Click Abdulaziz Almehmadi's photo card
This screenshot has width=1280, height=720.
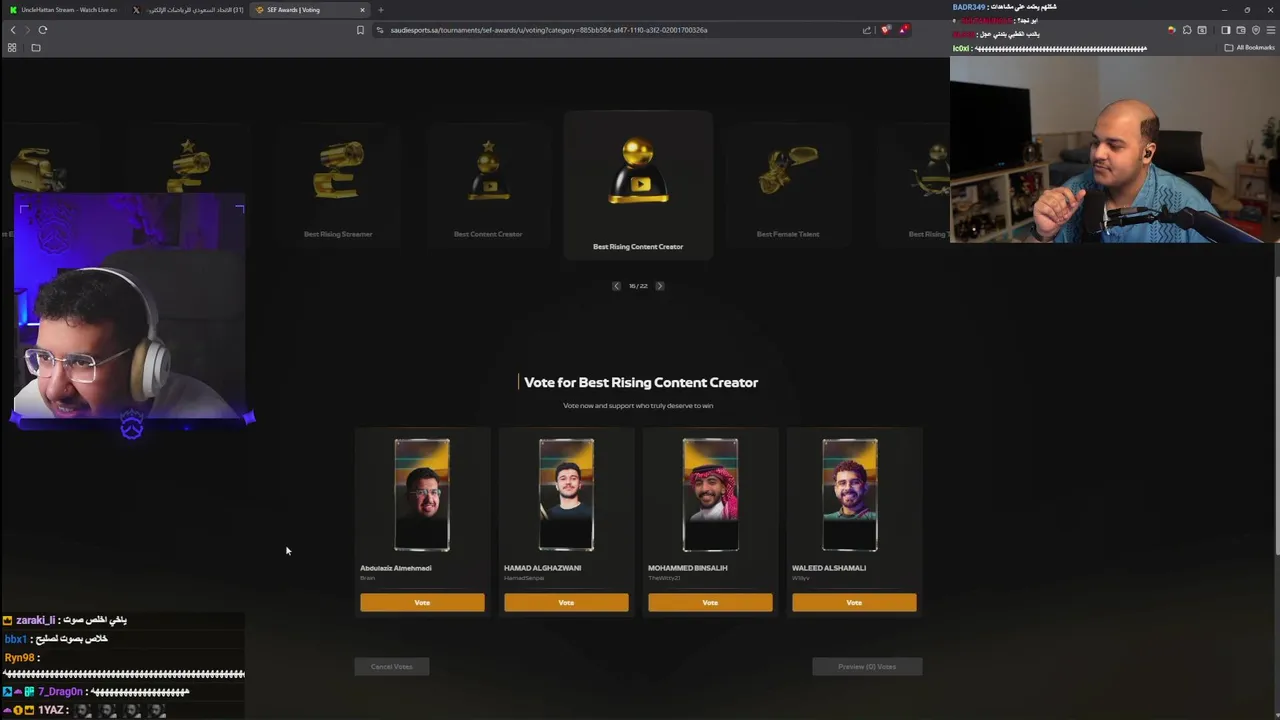pos(422,495)
